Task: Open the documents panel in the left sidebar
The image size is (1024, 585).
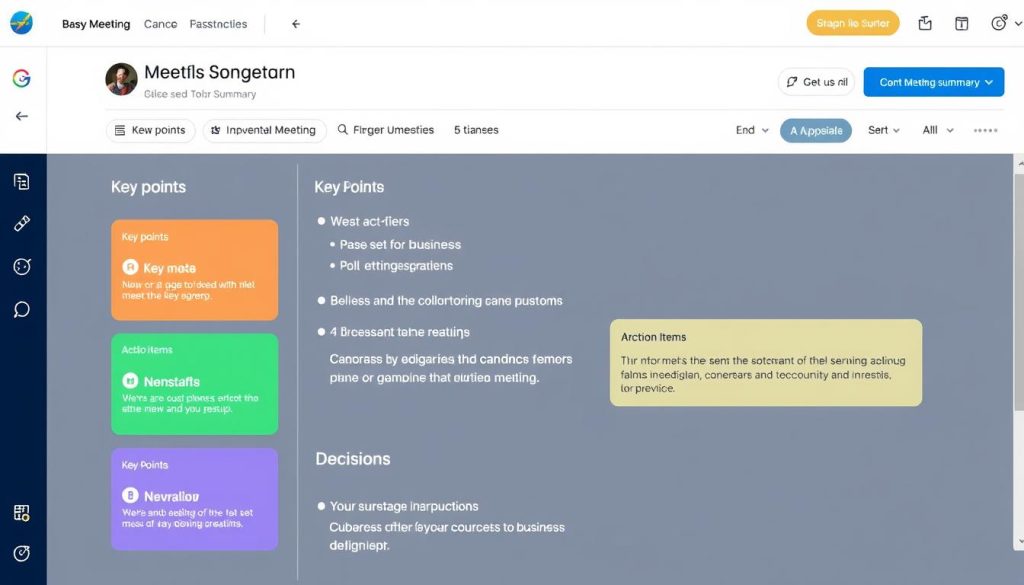Action: [x=22, y=180]
